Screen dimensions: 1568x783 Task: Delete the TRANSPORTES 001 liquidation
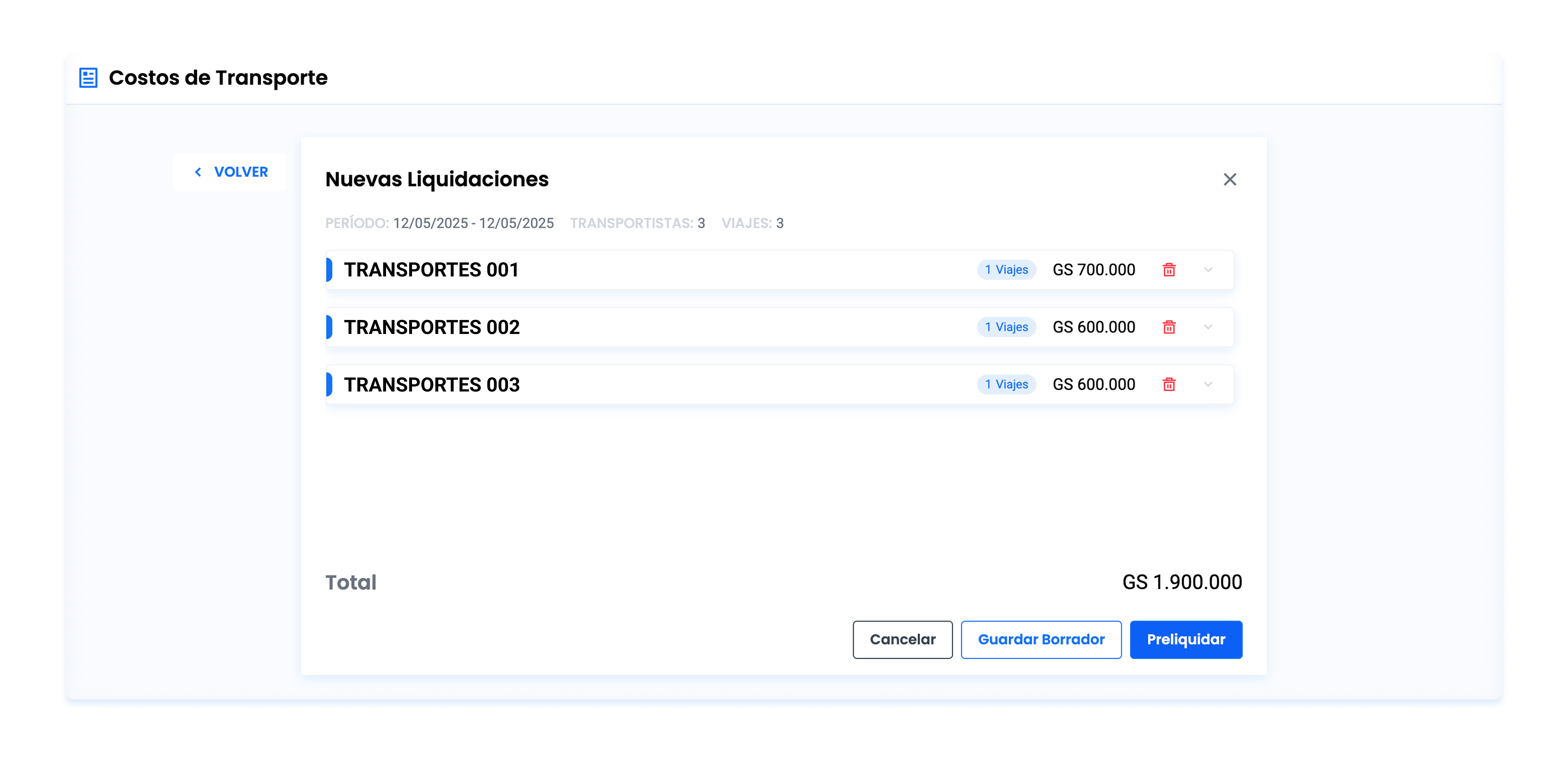pos(1169,269)
